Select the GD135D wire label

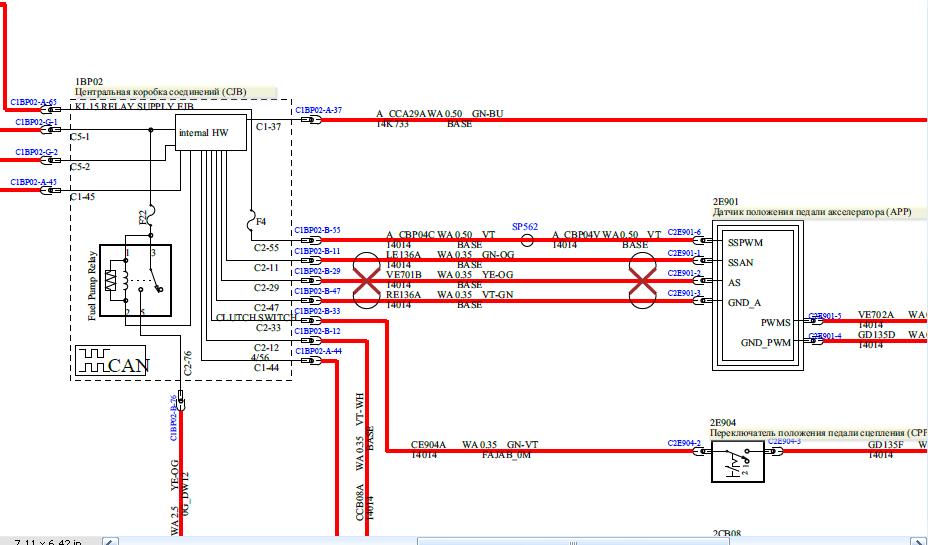877,335
